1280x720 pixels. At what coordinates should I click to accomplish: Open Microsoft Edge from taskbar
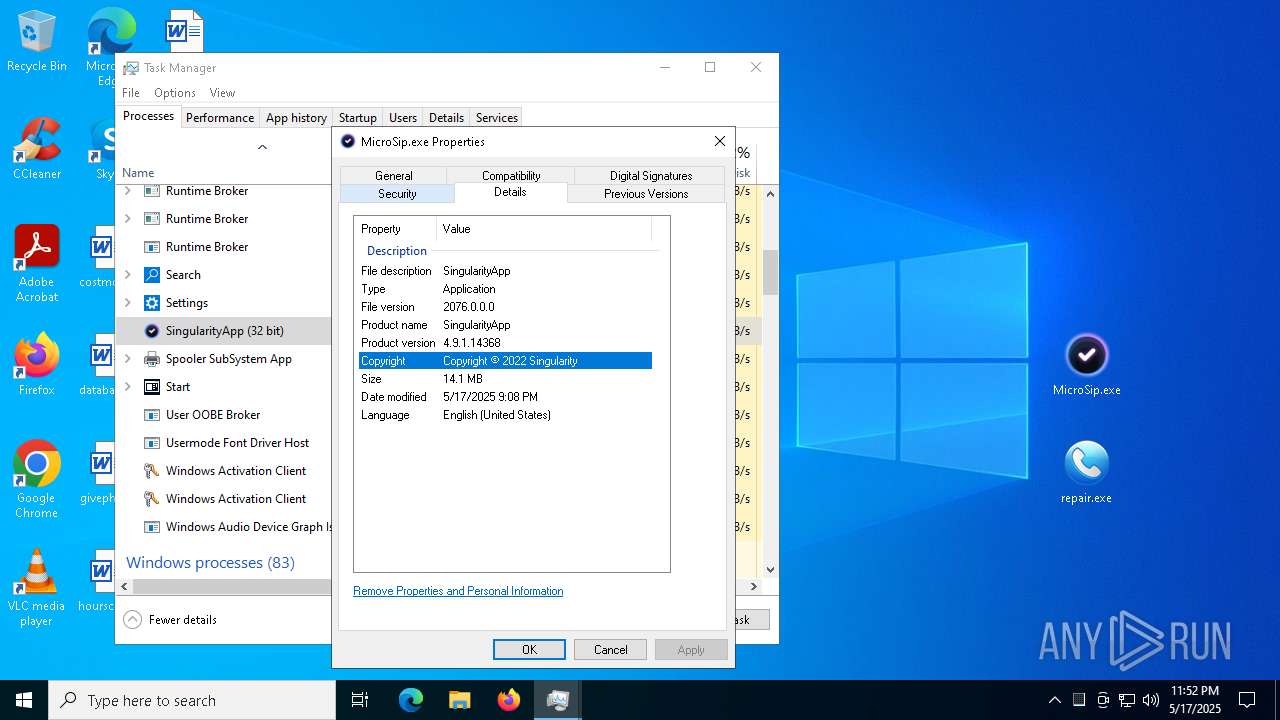[411, 700]
